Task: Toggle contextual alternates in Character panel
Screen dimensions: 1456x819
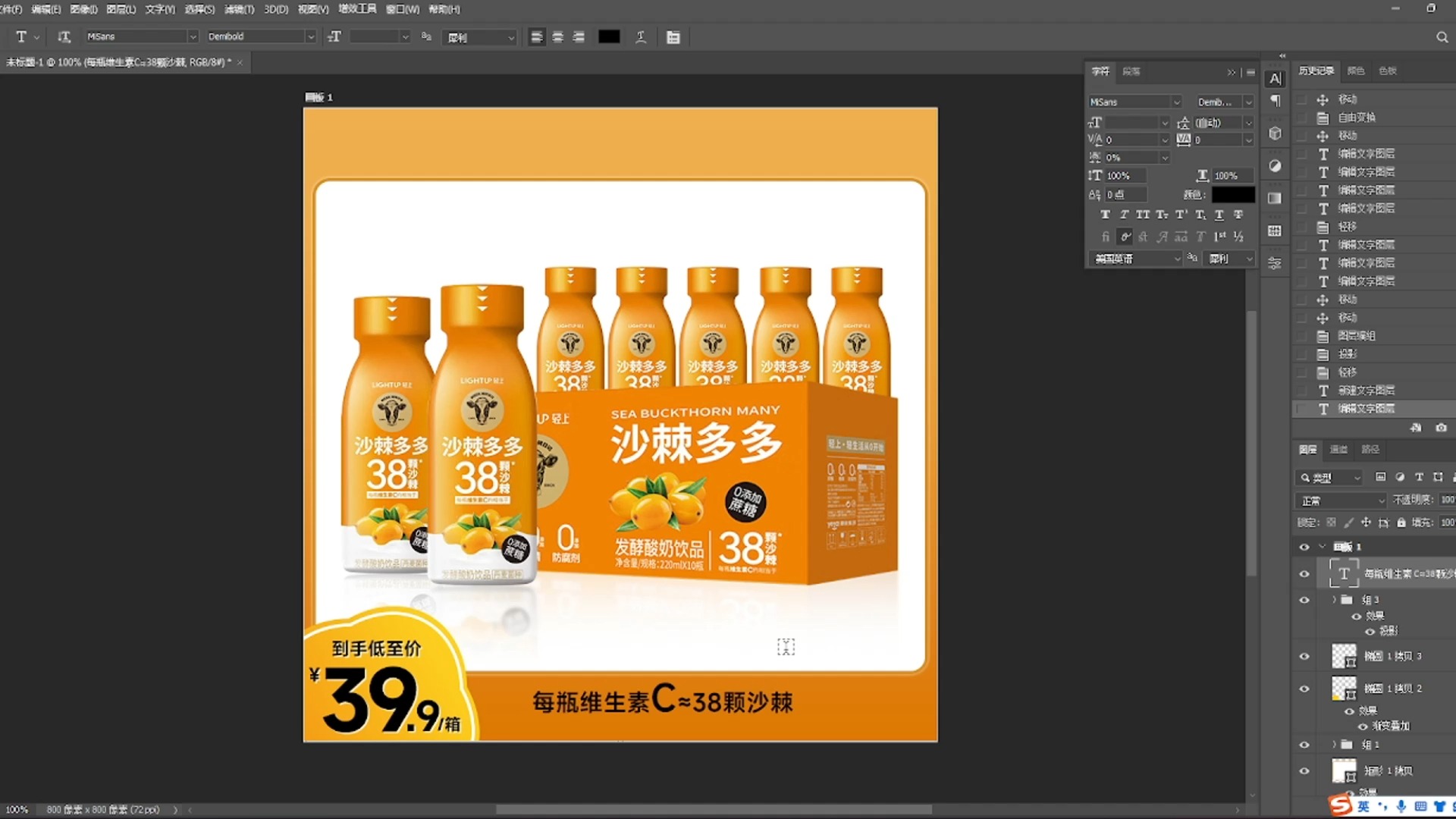Action: [x=1125, y=237]
